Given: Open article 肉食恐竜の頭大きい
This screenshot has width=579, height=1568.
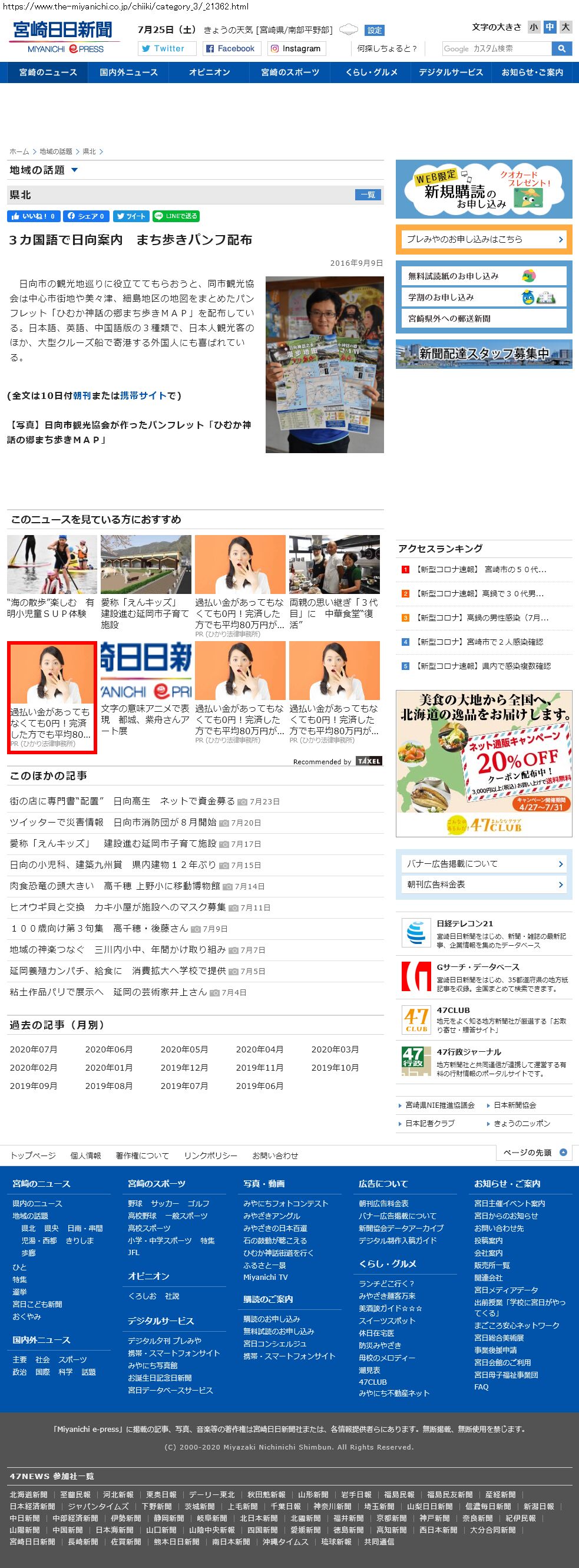Looking at the screenshot, I should (x=115, y=886).
